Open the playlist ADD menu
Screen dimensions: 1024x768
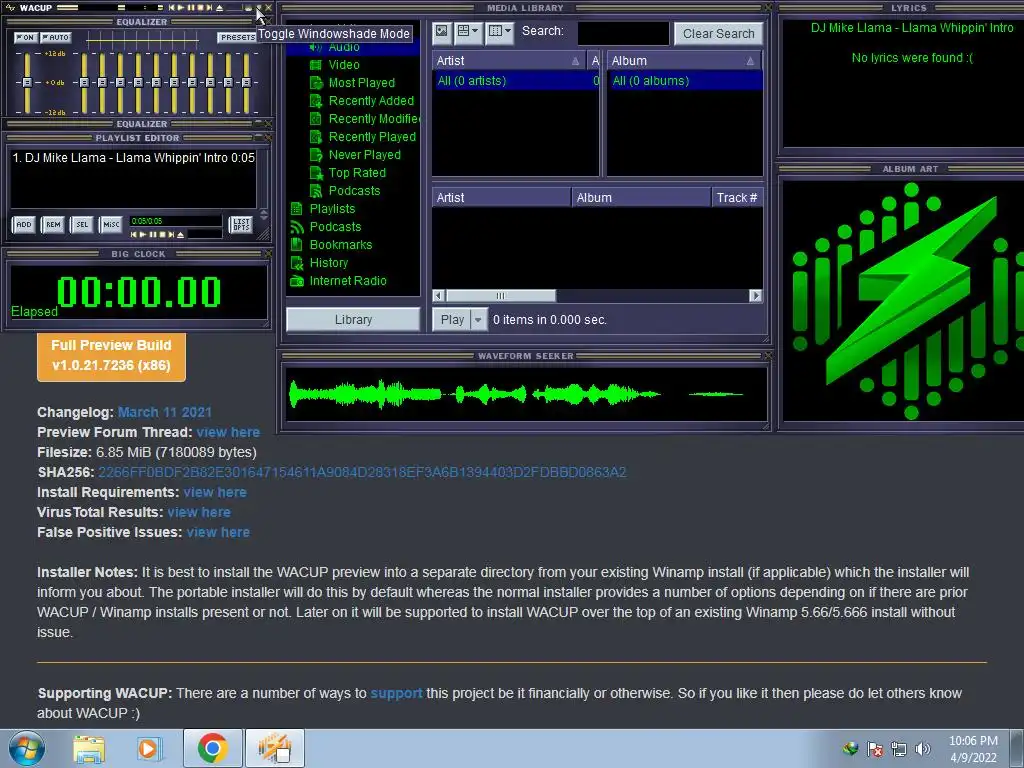pyautogui.click(x=24, y=224)
